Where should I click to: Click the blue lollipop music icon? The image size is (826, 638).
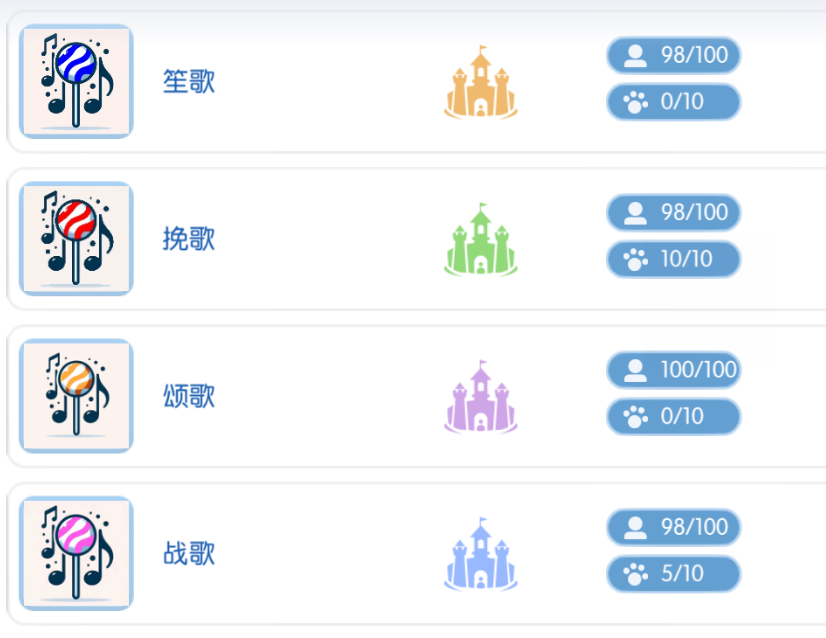(76, 81)
